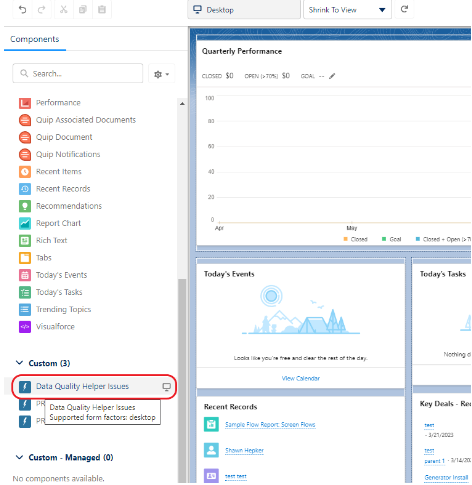The height and width of the screenshot is (485, 472).
Task: Select the Report Chart component icon
Action: (25, 223)
